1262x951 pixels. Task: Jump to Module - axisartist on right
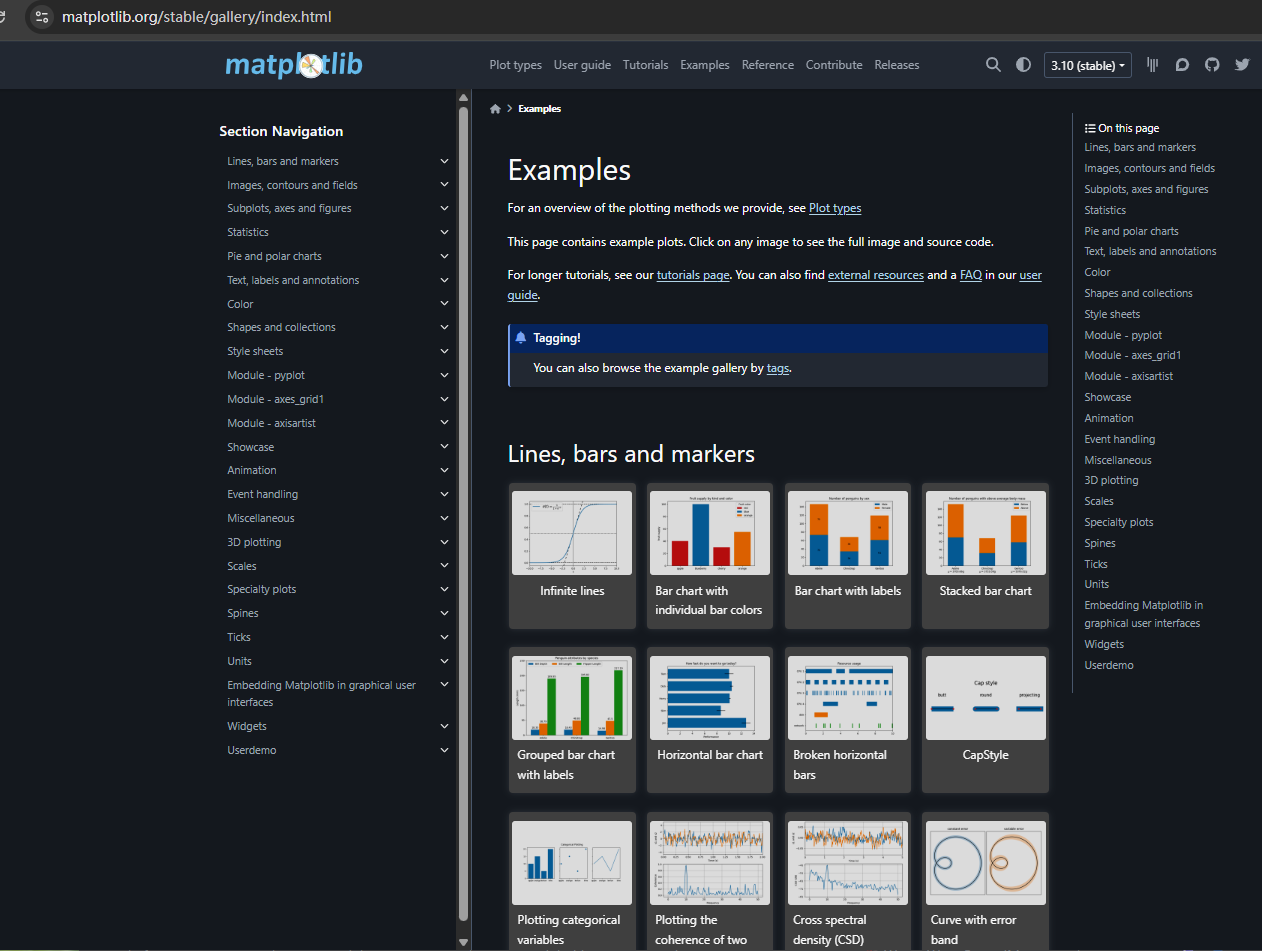click(1129, 376)
